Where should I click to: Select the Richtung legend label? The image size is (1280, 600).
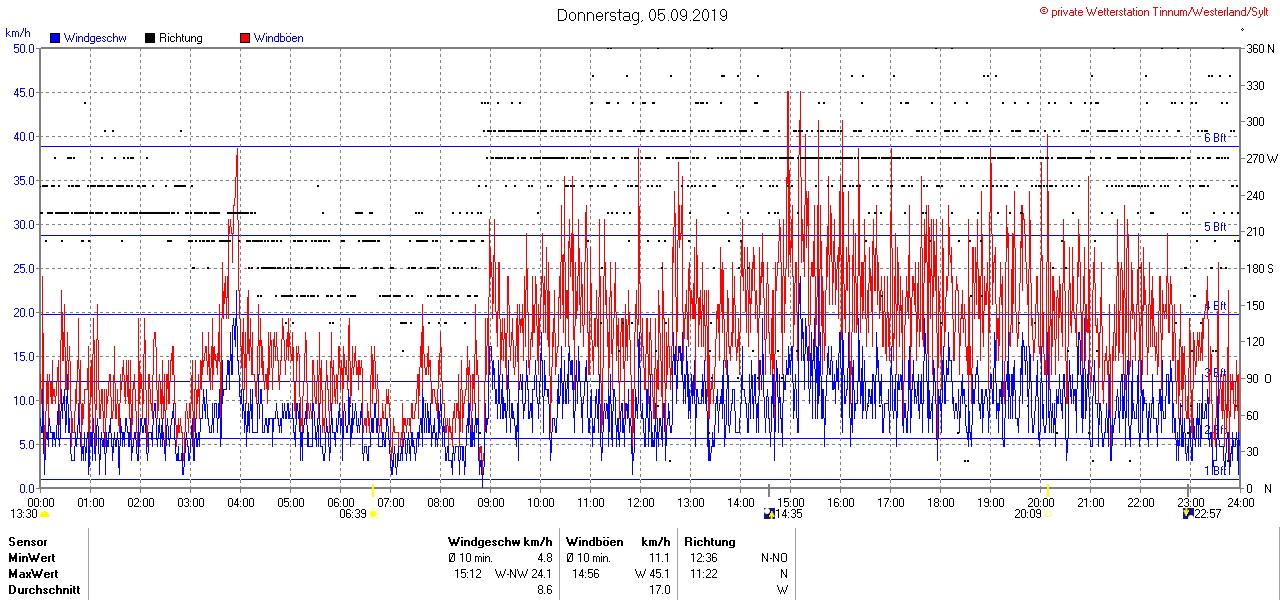click(x=180, y=38)
